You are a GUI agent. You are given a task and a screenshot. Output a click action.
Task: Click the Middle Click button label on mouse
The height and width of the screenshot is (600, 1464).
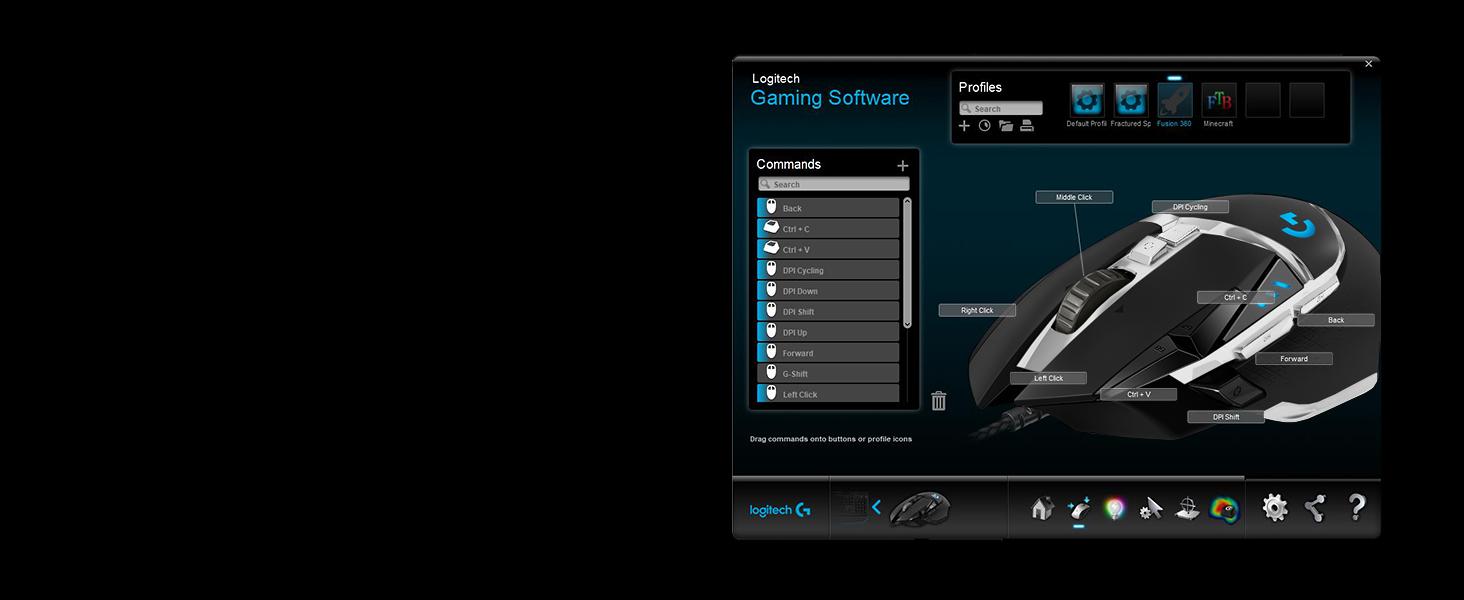[1074, 197]
